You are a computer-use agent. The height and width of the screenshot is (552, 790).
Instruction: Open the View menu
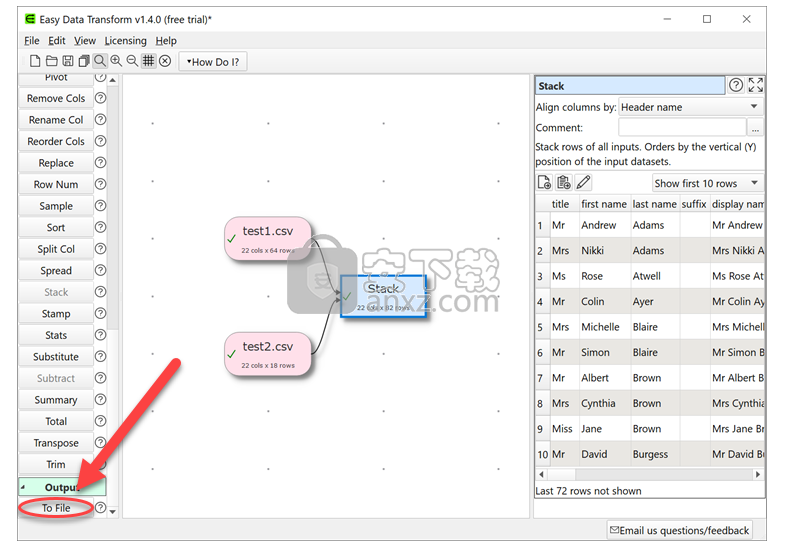point(85,40)
